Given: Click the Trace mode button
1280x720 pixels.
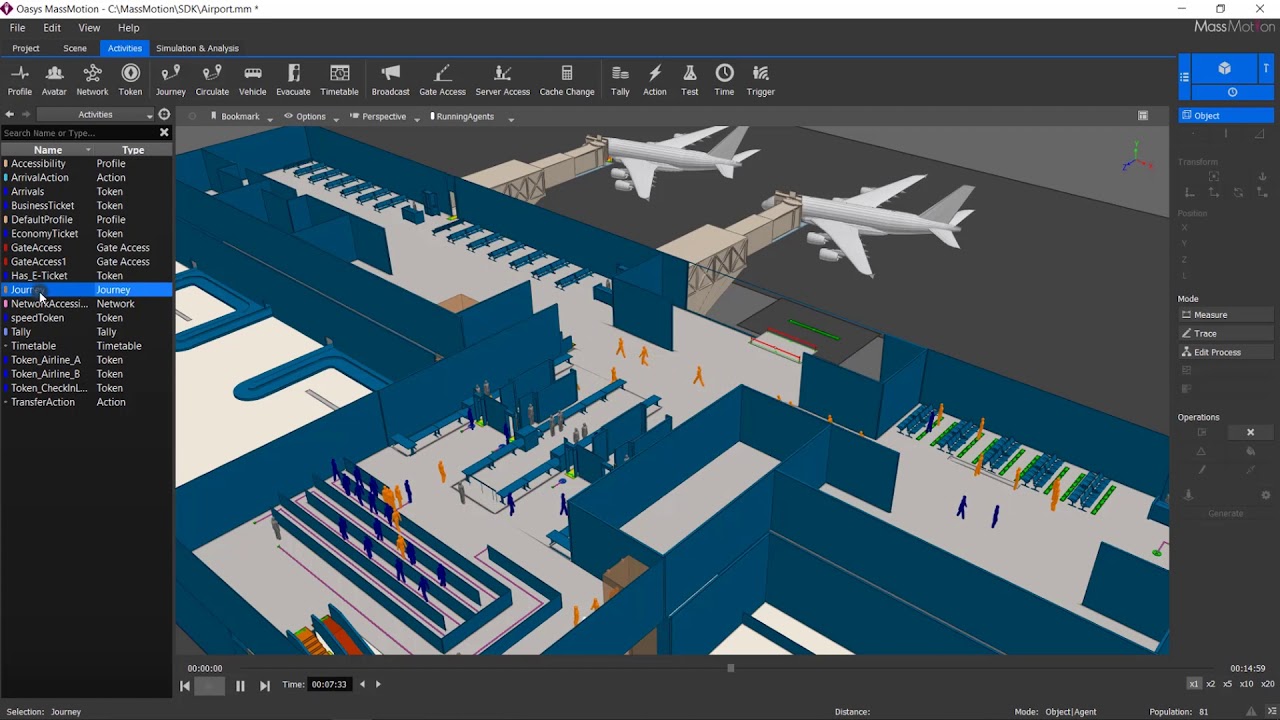Looking at the screenshot, I should click(x=1226, y=333).
